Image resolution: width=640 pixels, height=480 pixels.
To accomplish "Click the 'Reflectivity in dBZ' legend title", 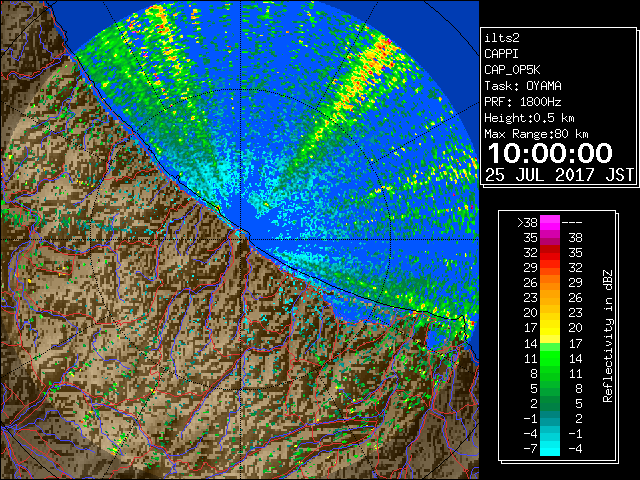I will pyautogui.click(x=607, y=336).
